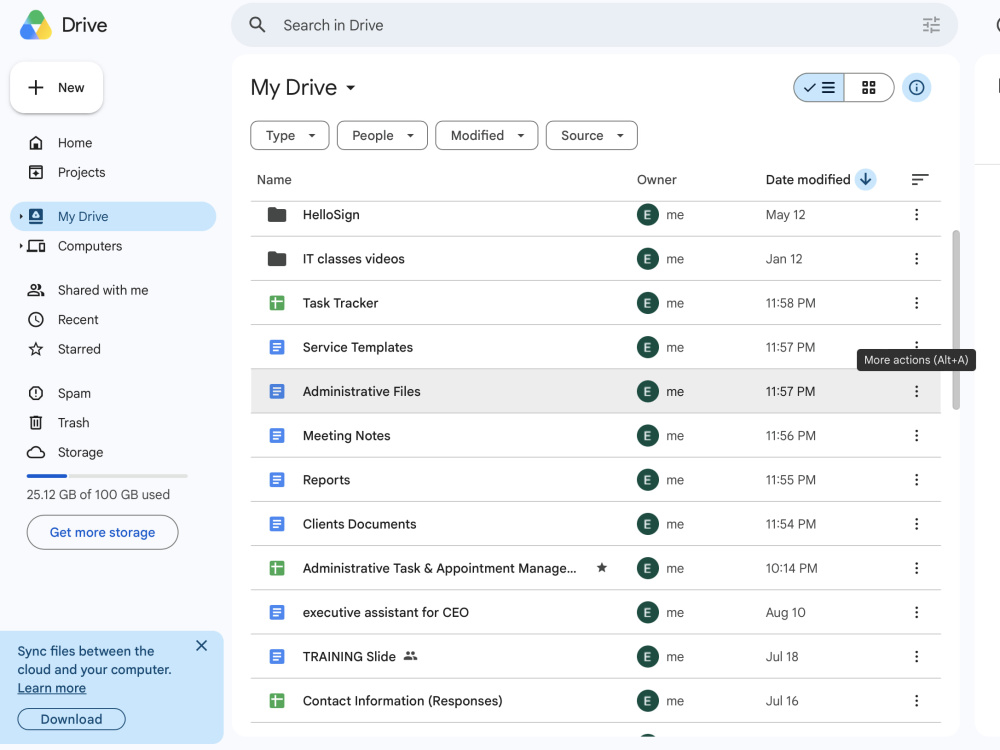Click shared people icon beside TRAINING Slide
The image size is (1000, 750).
click(411, 656)
